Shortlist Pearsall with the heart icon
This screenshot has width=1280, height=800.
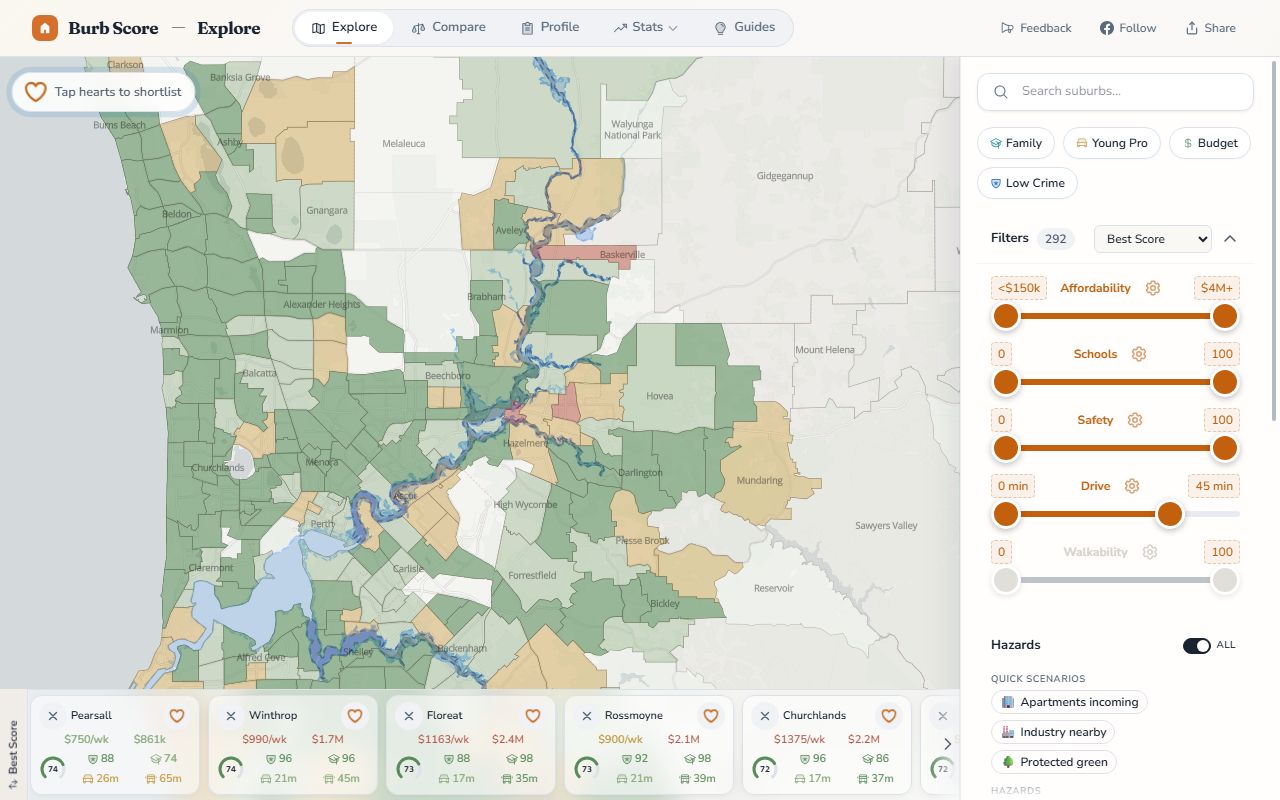177,716
